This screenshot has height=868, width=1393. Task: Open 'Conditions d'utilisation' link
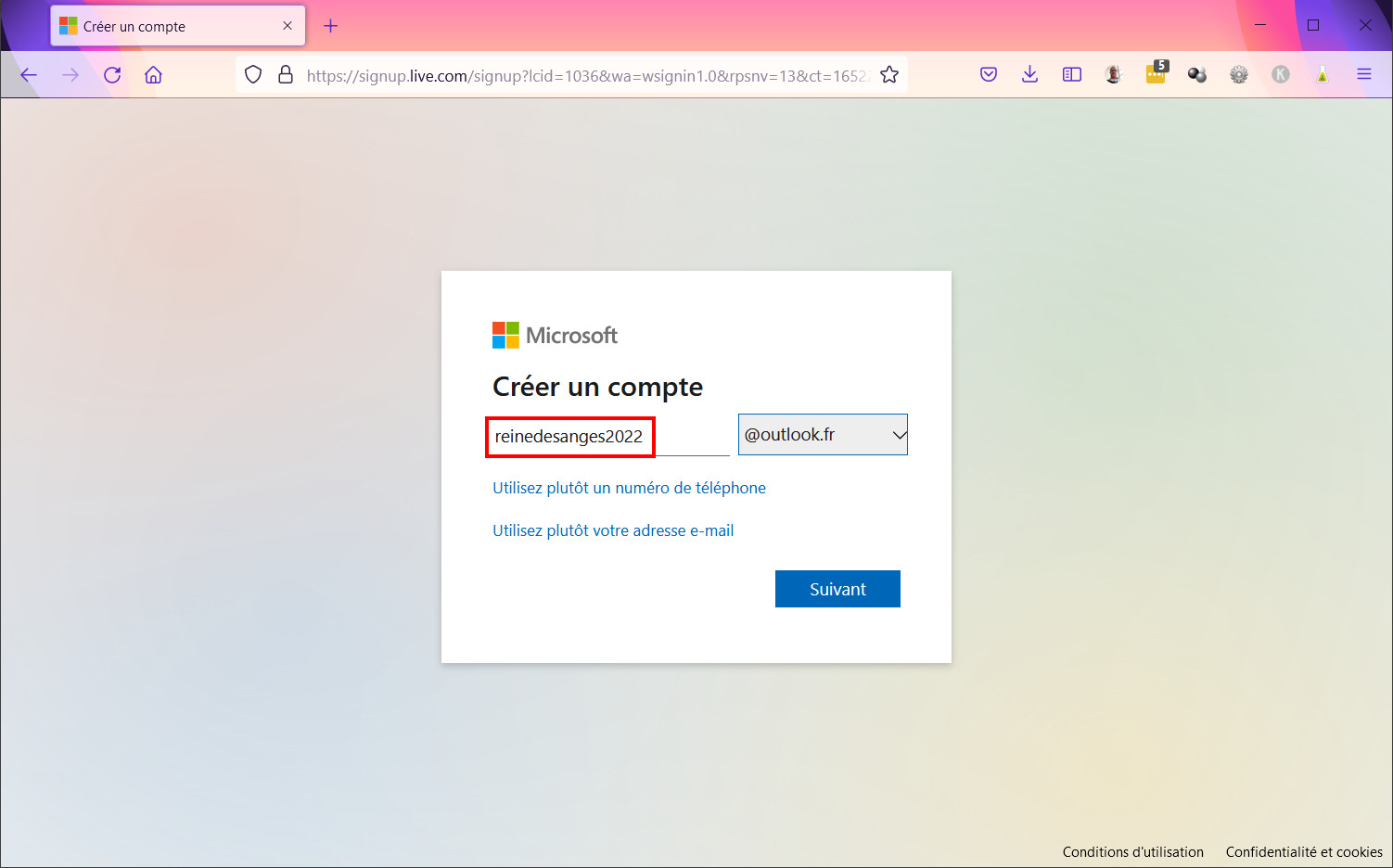[1133, 852]
